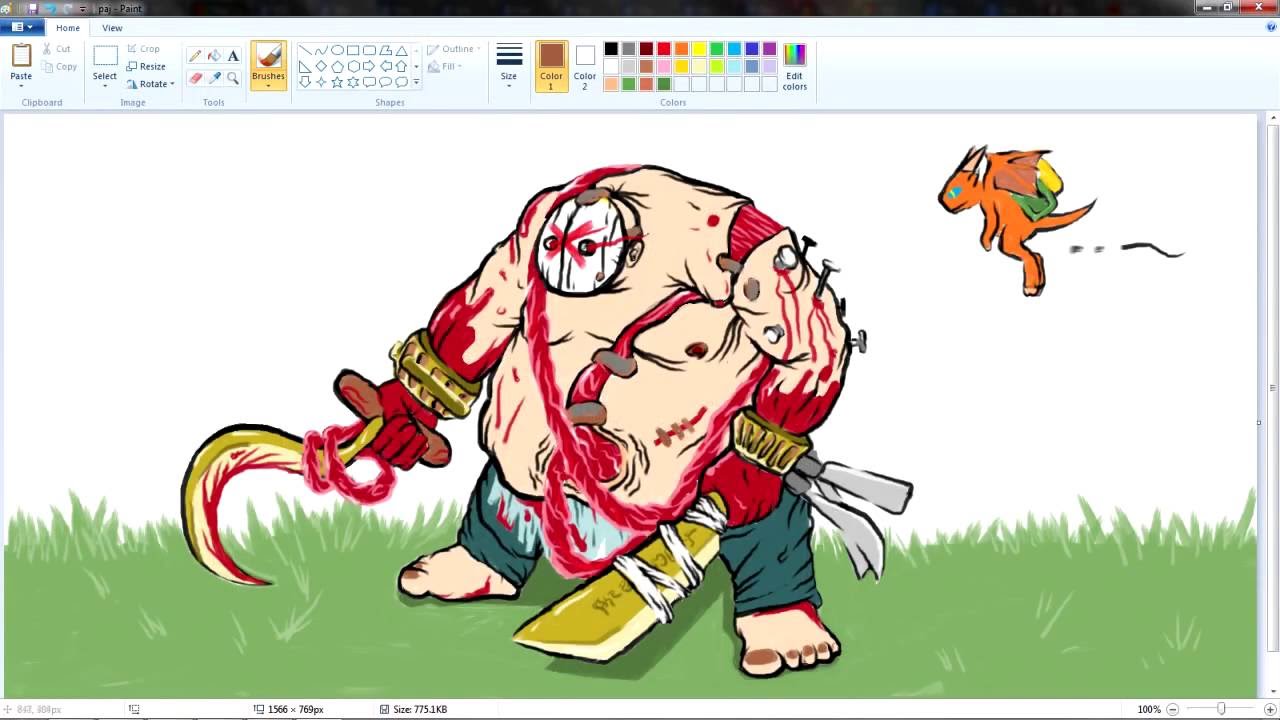Click the zoom slider handle
Image resolution: width=1280 pixels, height=720 pixels.
tap(1221, 709)
